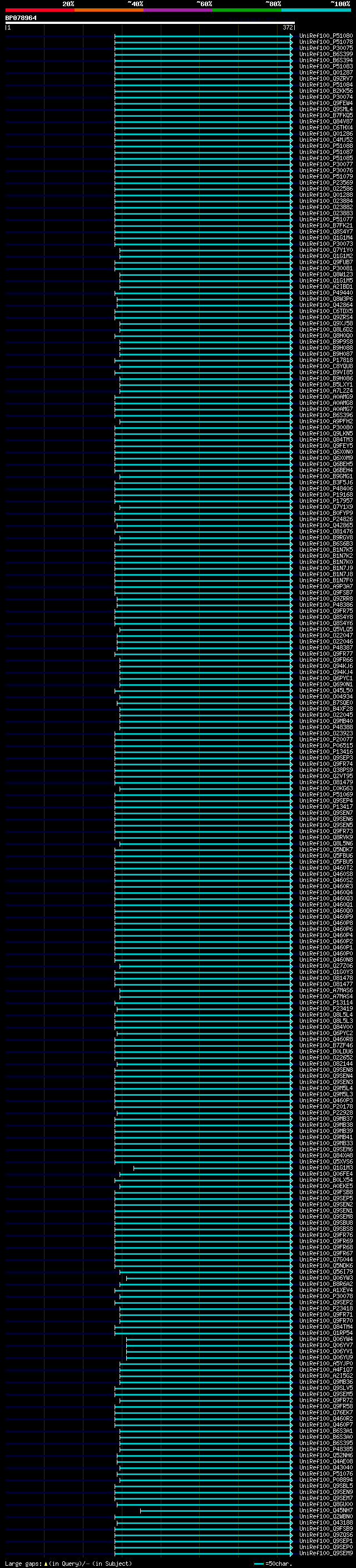Click the green ~80% identity scale segment
Image resolution: width=356 pixels, height=1568 pixels.
pos(247,10)
